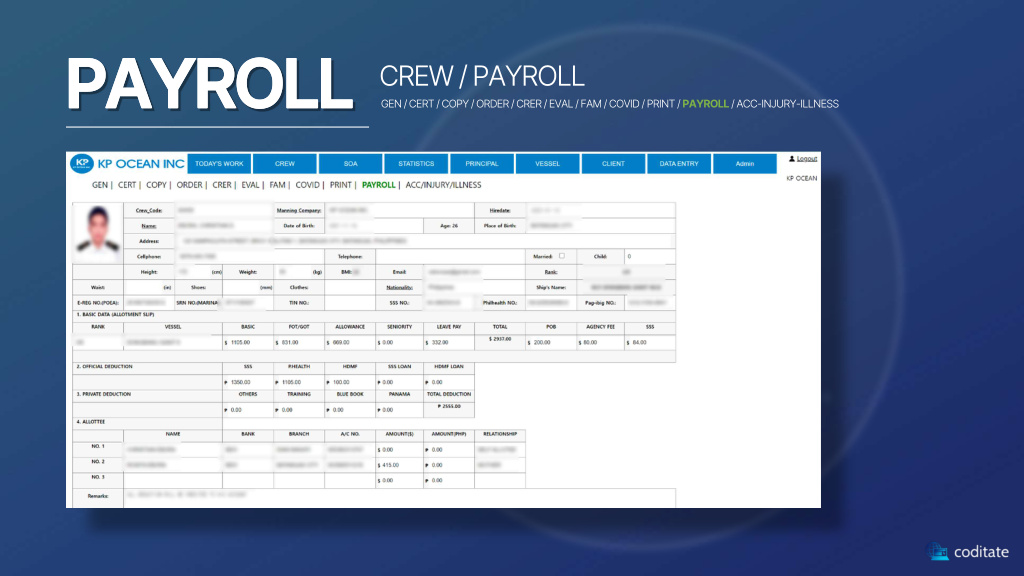The width and height of the screenshot is (1024, 576).
Task: Open the TODAY'S WORK tab
Action: click(219, 164)
